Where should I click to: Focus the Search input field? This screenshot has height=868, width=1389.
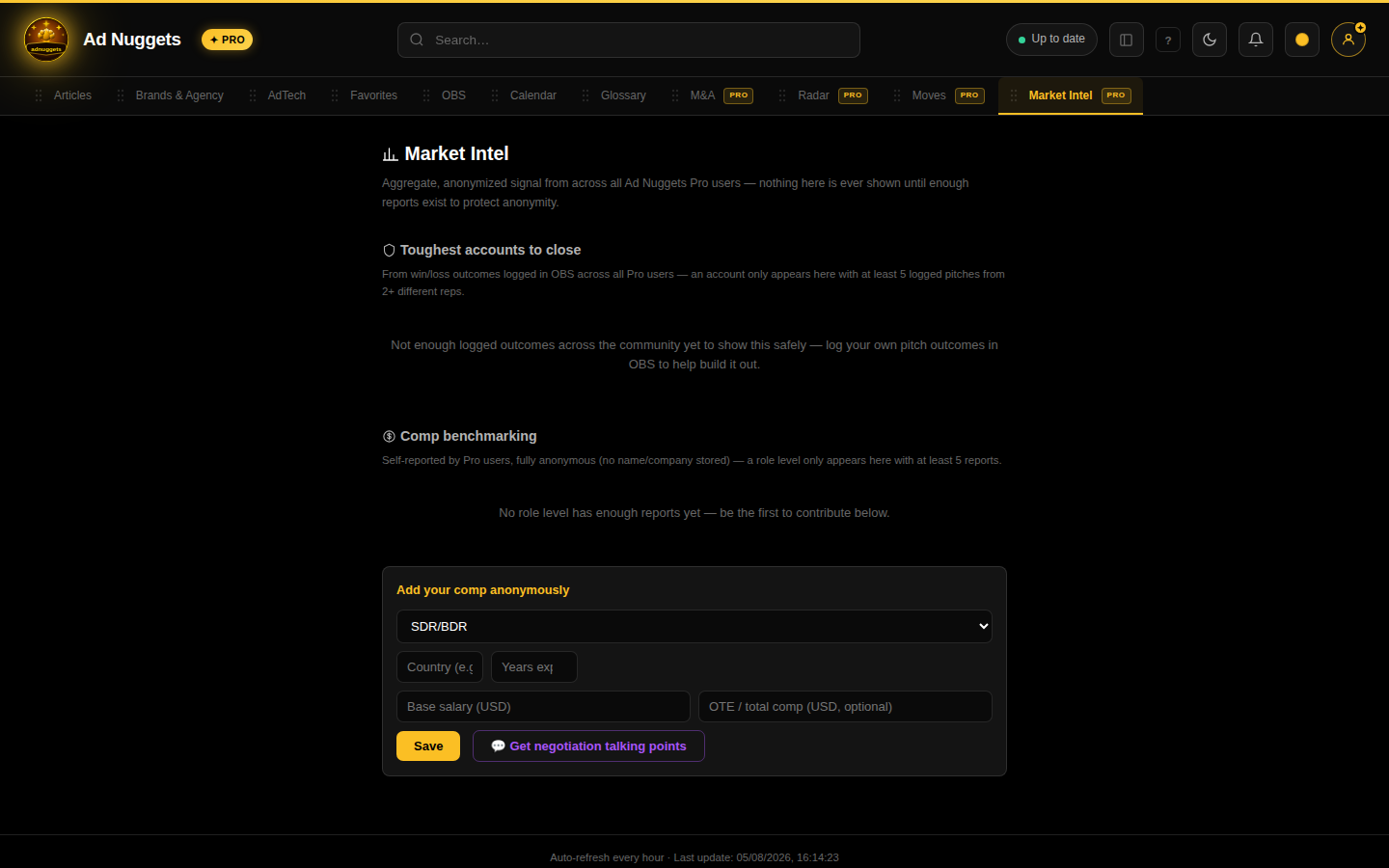(x=629, y=40)
